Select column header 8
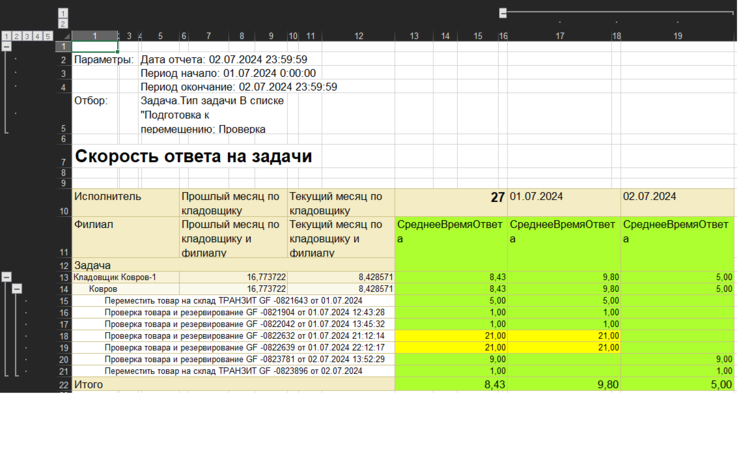Viewport: 750px width, 469px height. [x=242, y=36]
